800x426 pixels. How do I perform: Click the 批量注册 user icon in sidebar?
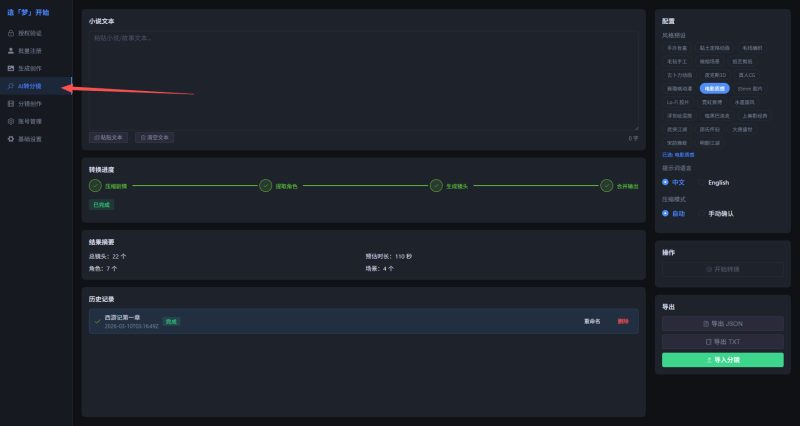11,50
